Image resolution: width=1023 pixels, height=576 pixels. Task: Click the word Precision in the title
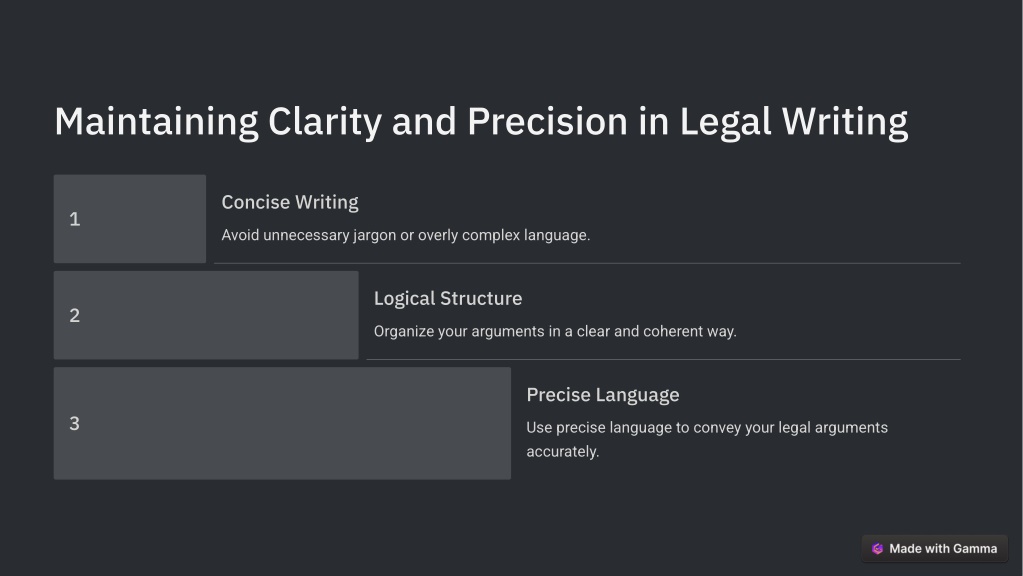click(x=547, y=121)
